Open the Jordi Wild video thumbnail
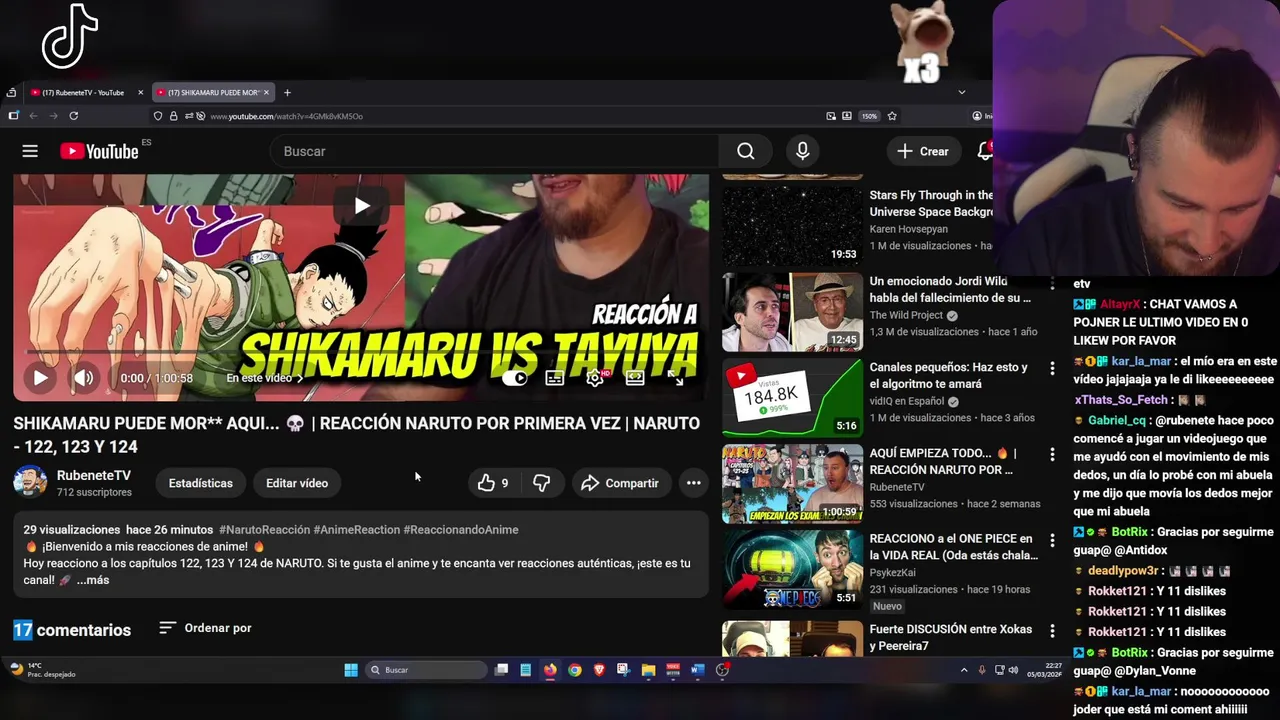 coord(792,312)
